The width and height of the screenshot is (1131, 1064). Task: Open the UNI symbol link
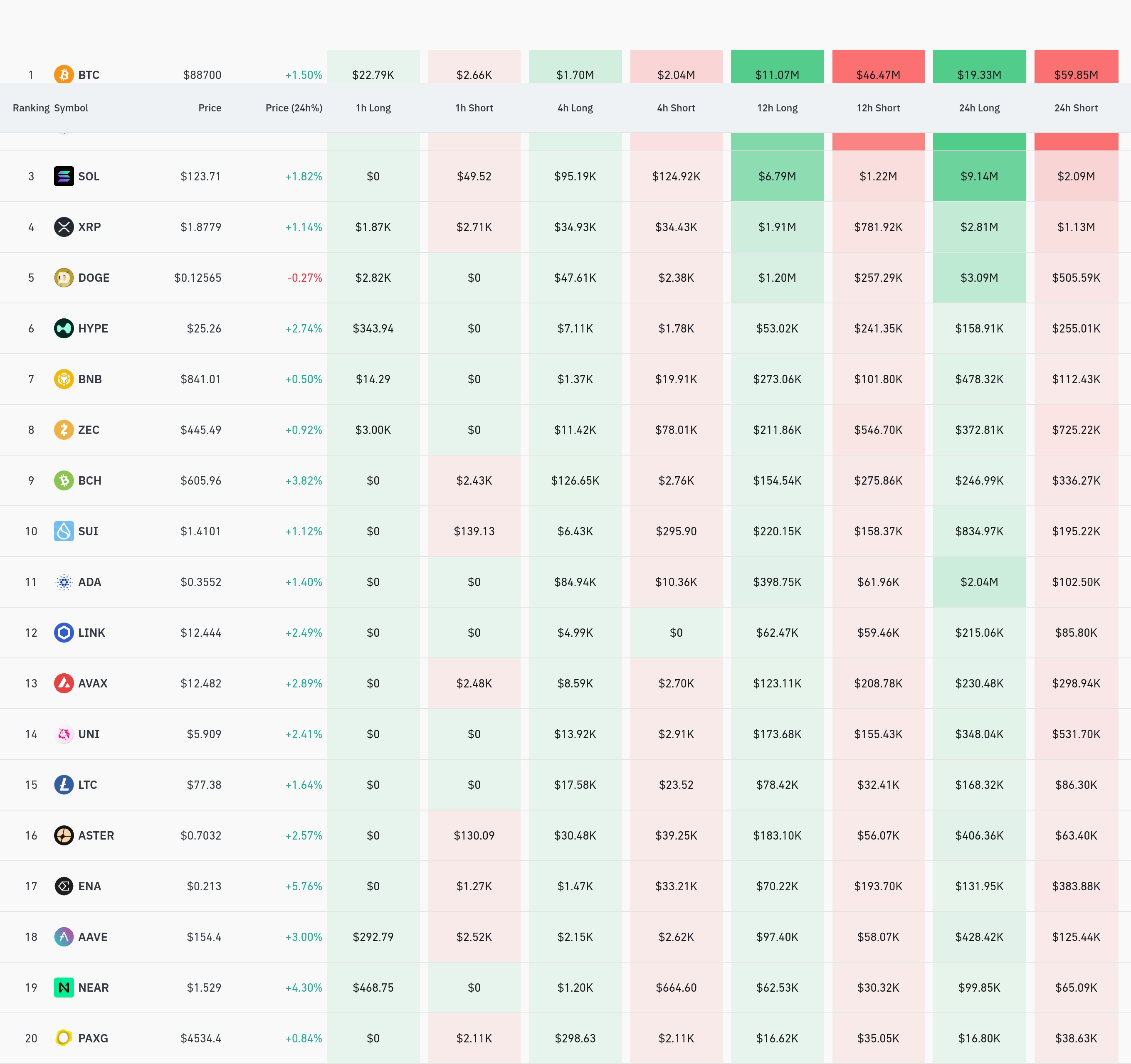pos(89,734)
